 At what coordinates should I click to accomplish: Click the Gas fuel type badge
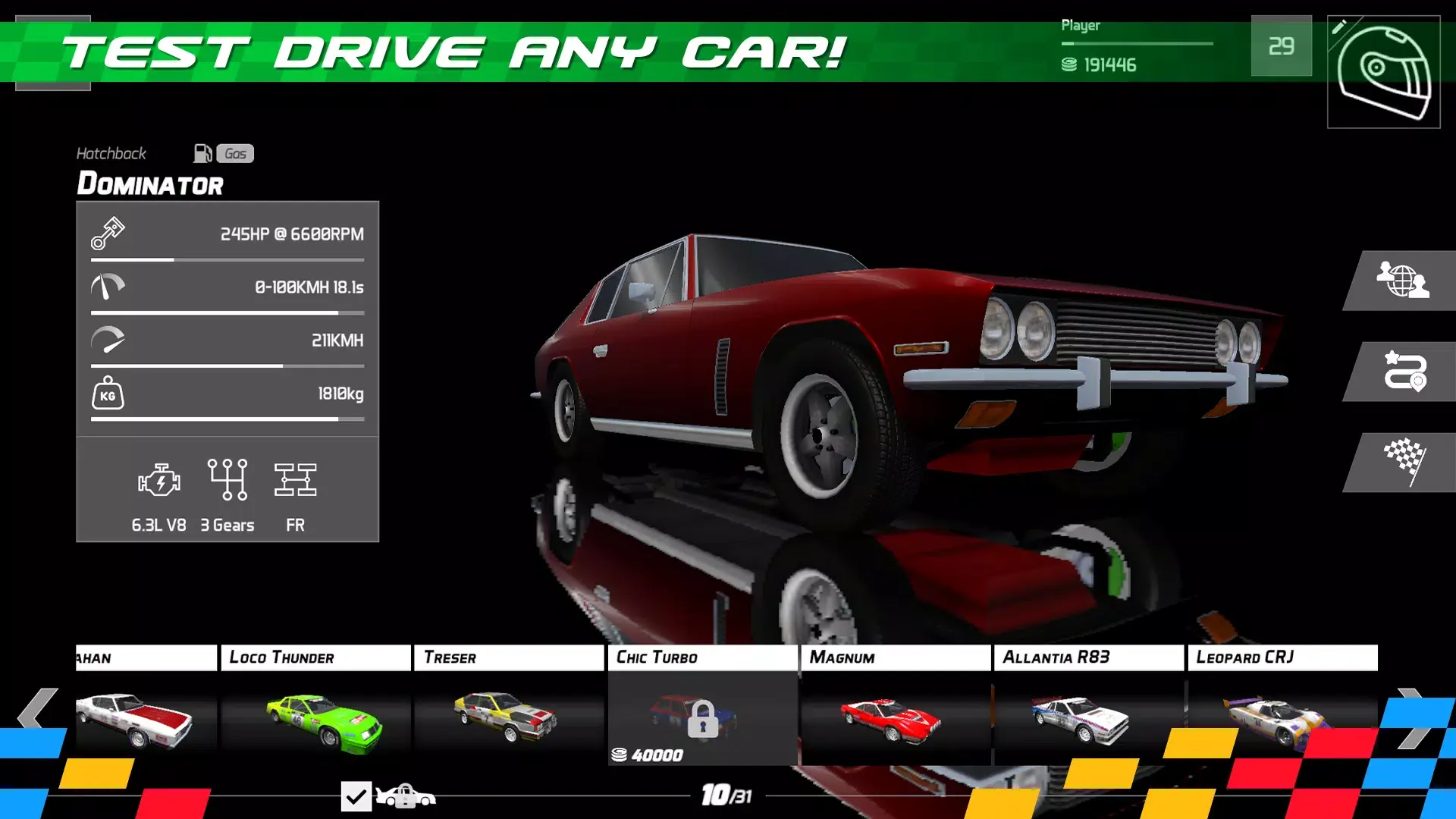[235, 154]
